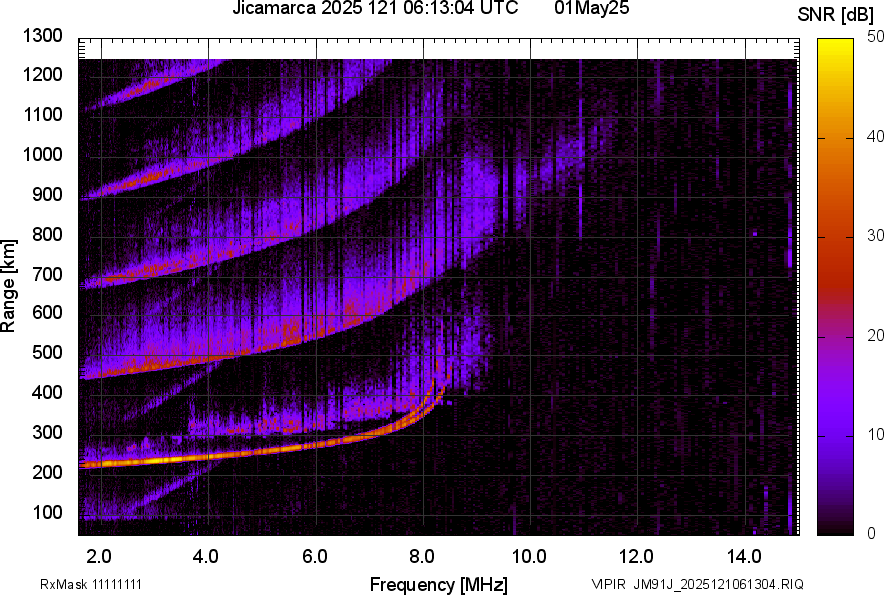The height and width of the screenshot is (595, 884).
Task: Click range tick label 200
Action: (47, 472)
